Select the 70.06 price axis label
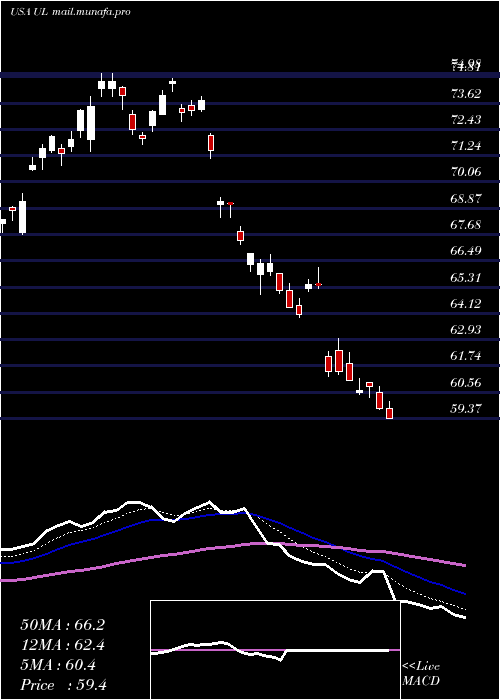The width and height of the screenshot is (500, 700). point(466,171)
